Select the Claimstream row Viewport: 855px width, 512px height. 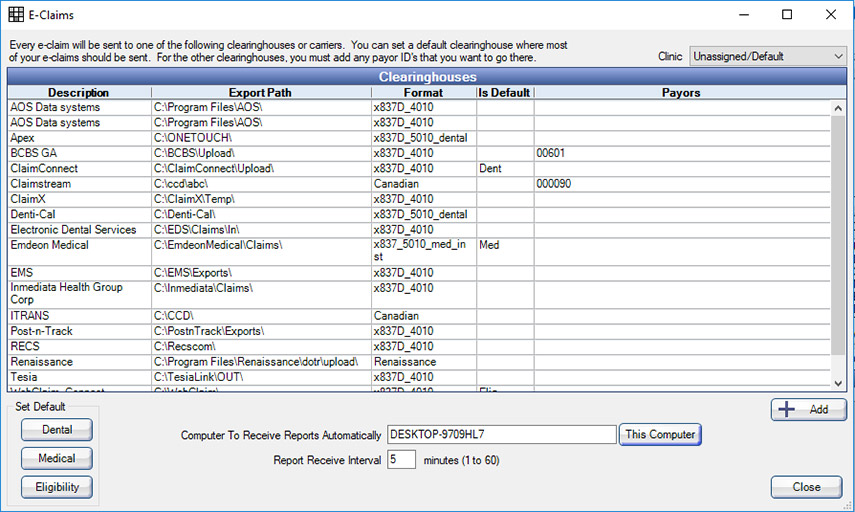click(x=419, y=184)
